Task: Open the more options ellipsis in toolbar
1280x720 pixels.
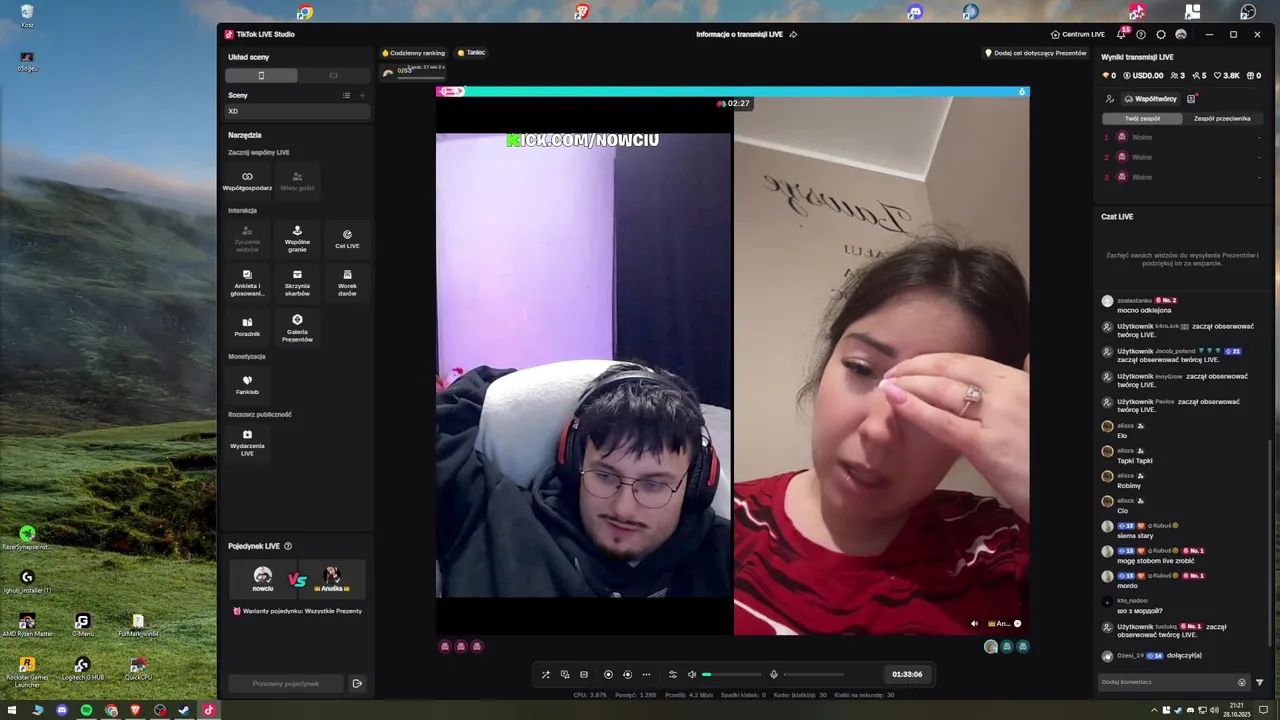Action: point(646,674)
